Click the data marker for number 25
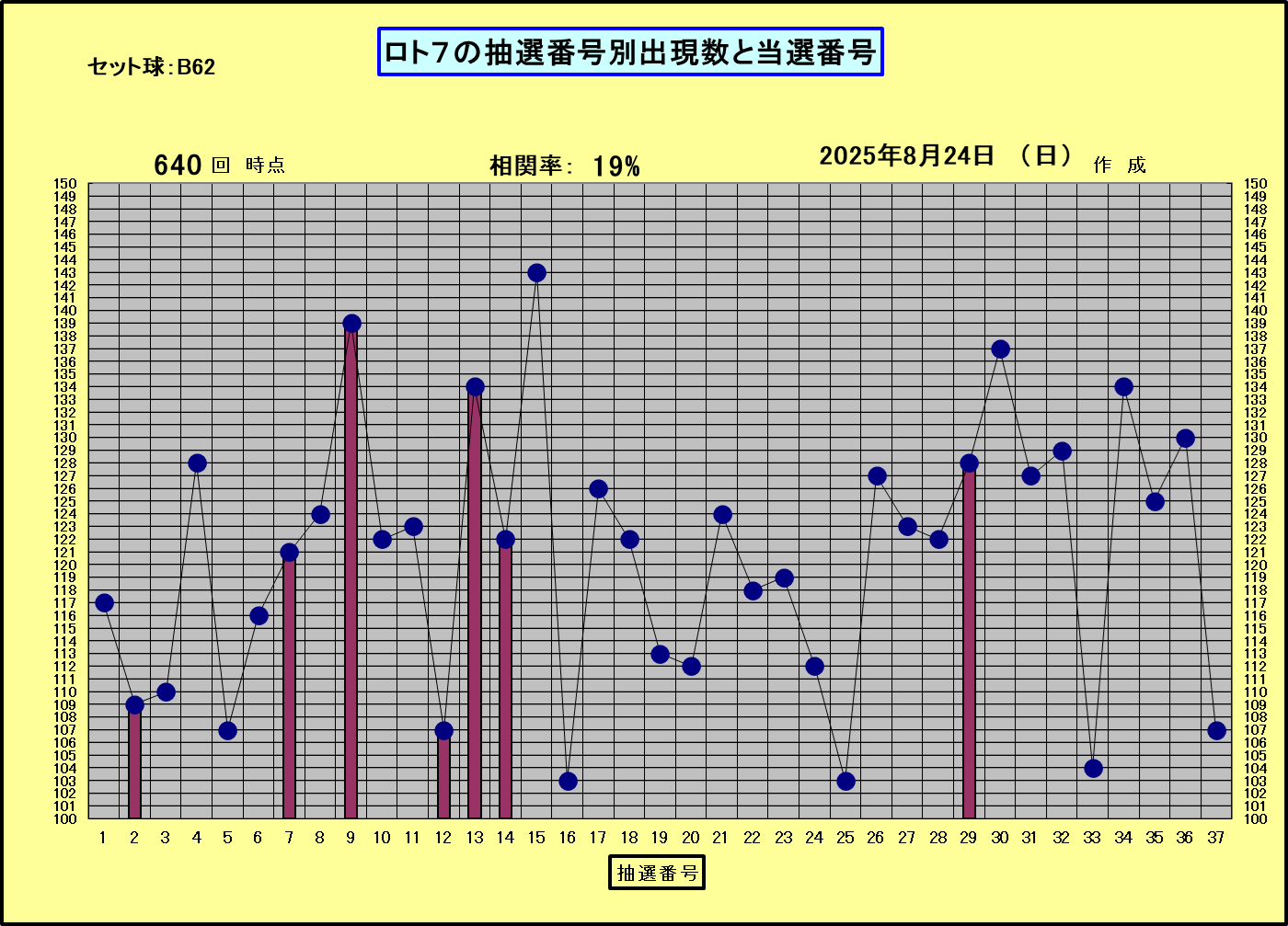This screenshot has width=1288, height=926. [845, 781]
